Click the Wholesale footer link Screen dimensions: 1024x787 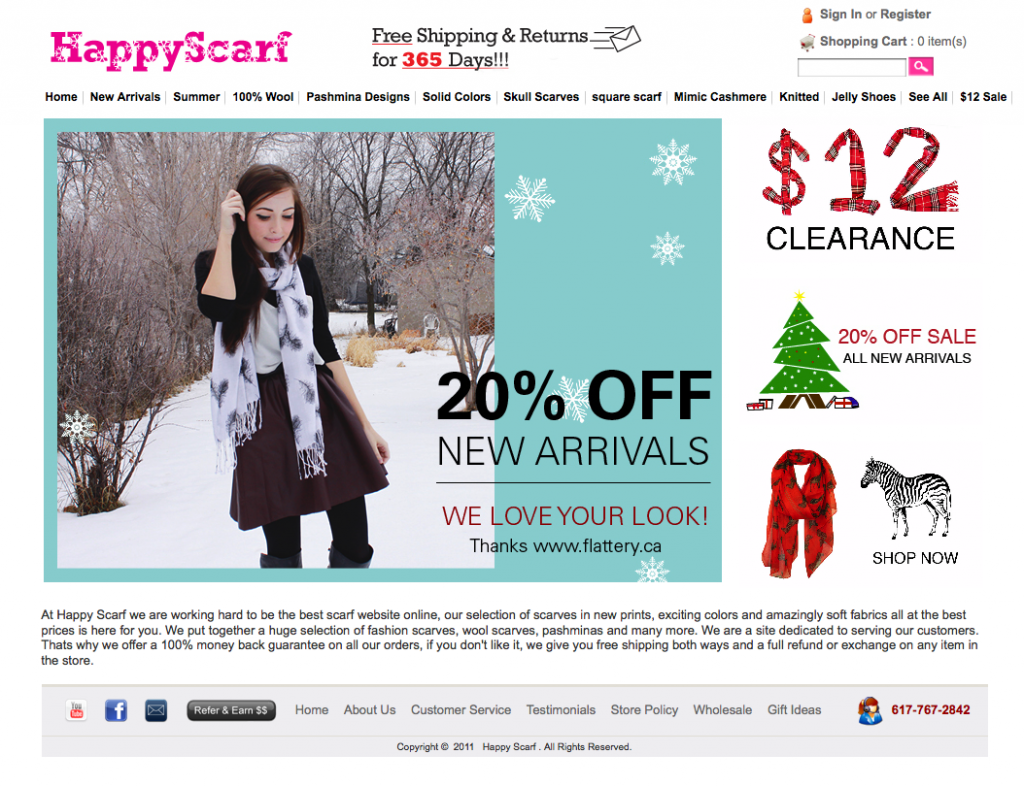point(722,710)
